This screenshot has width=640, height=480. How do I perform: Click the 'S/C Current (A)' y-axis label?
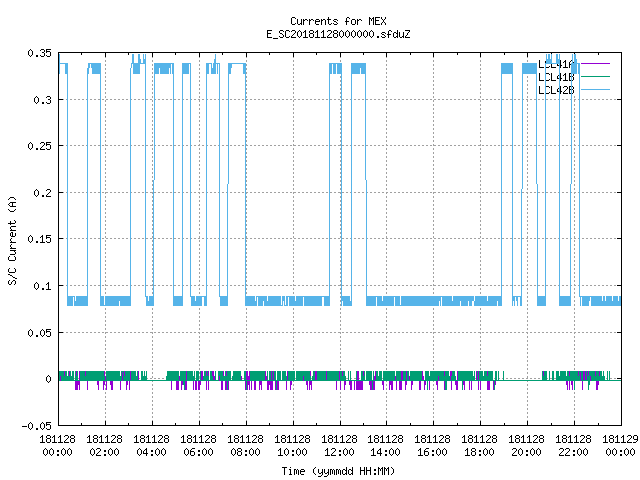pyautogui.click(x=12, y=240)
